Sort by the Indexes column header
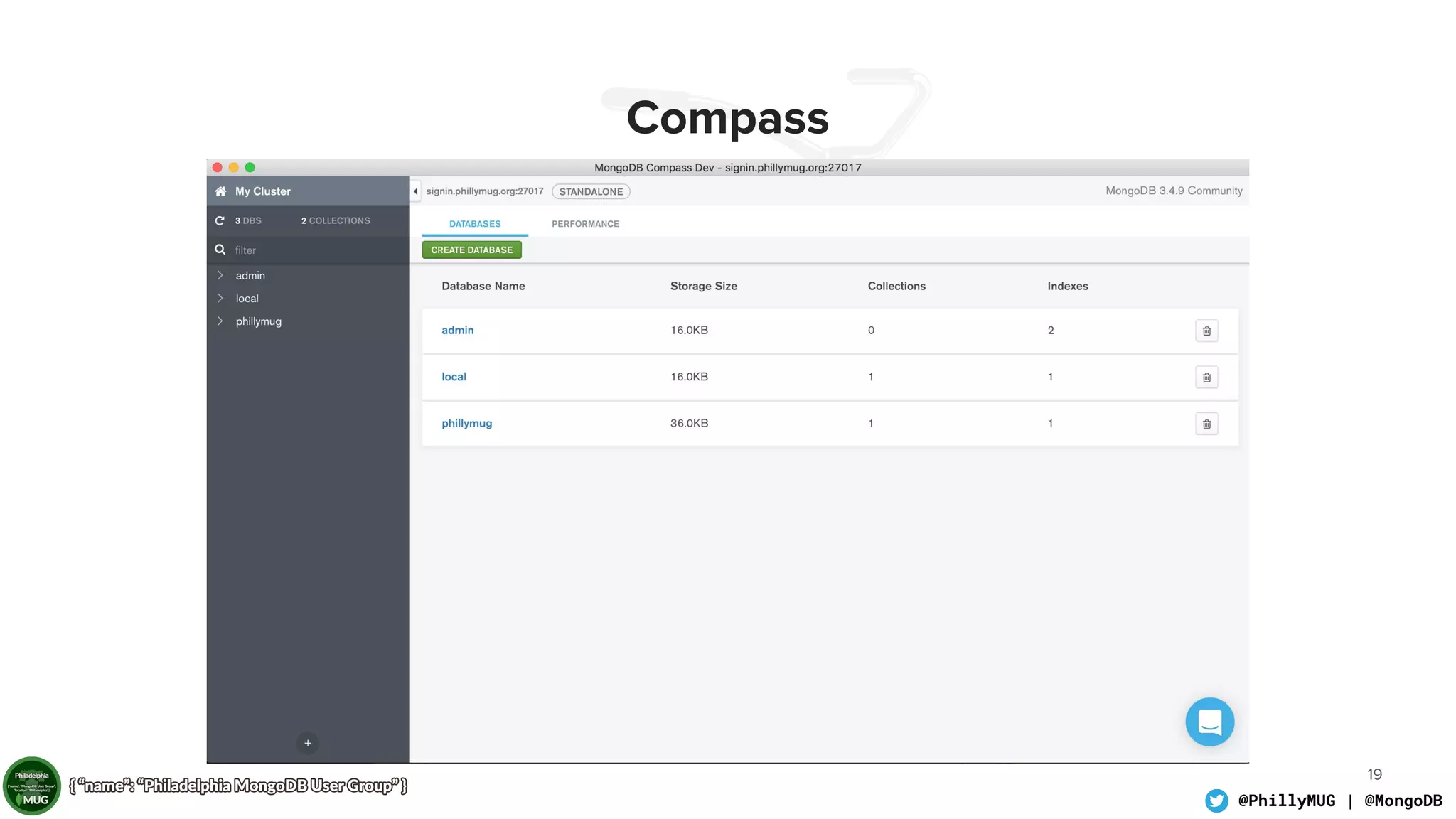Image resolution: width=1456 pixels, height=819 pixels. point(1067,286)
